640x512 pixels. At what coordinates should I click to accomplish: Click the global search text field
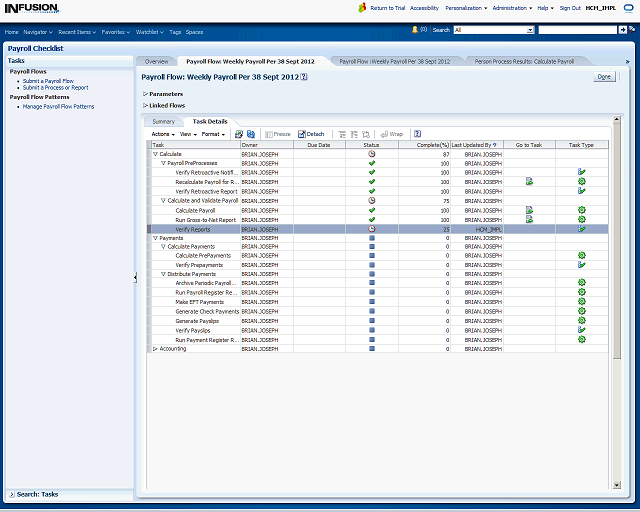point(577,30)
